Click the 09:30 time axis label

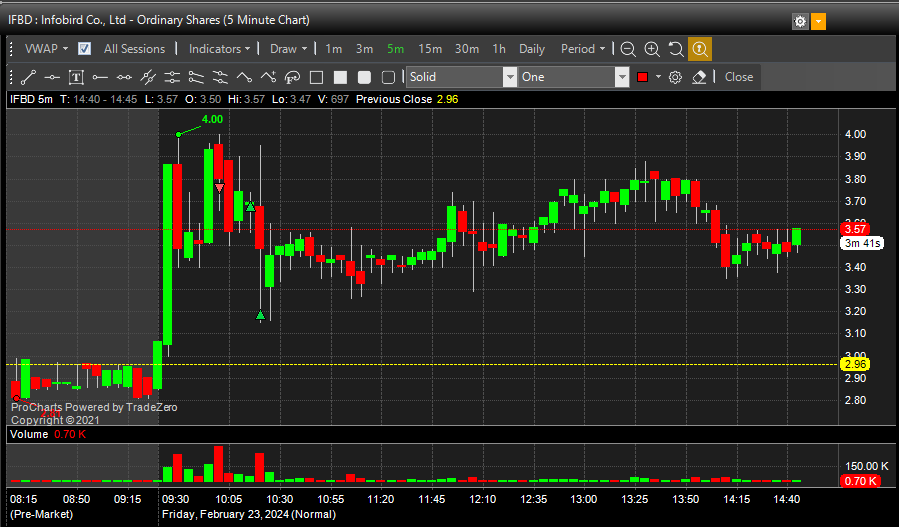[175, 499]
